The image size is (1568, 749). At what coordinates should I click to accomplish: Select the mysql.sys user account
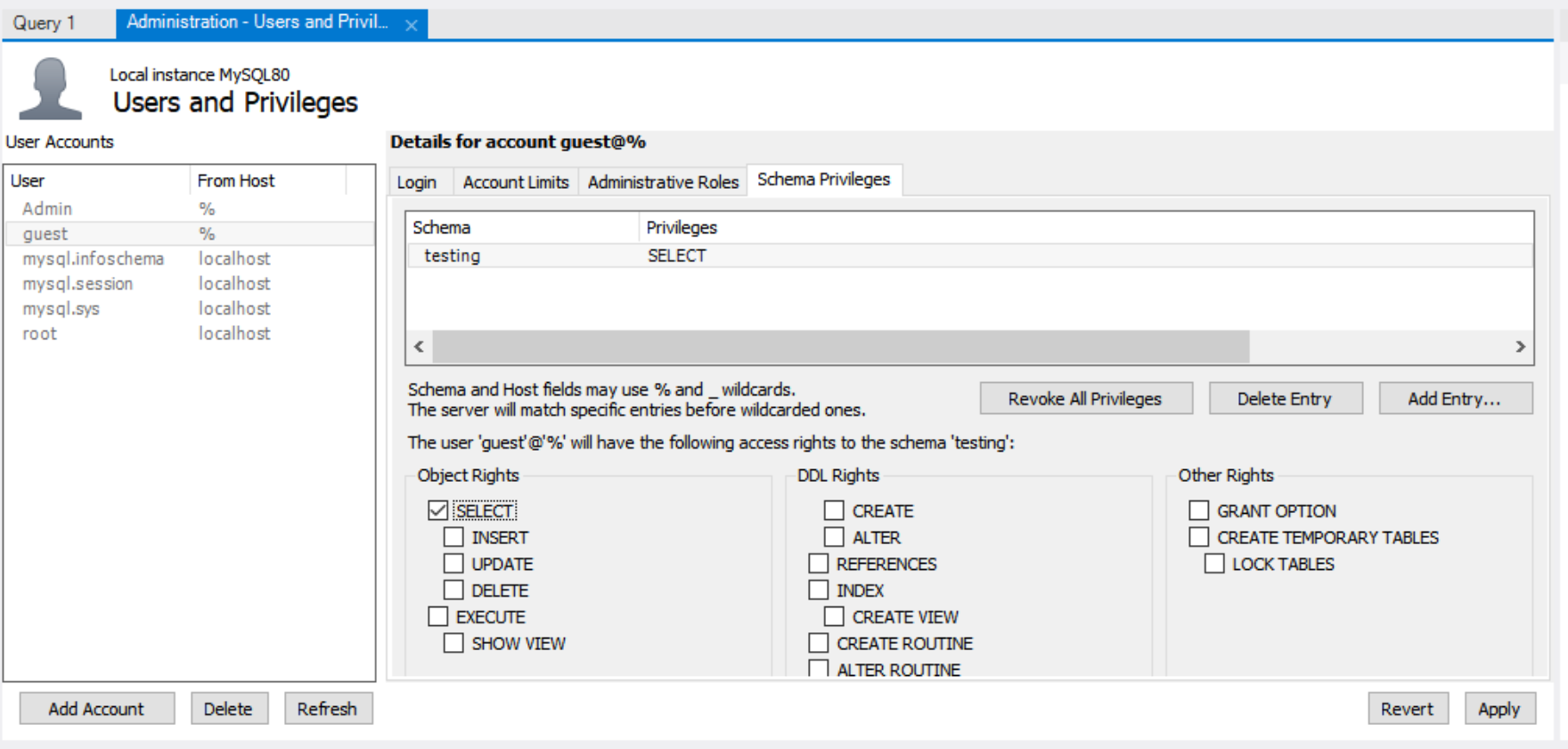point(189,308)
